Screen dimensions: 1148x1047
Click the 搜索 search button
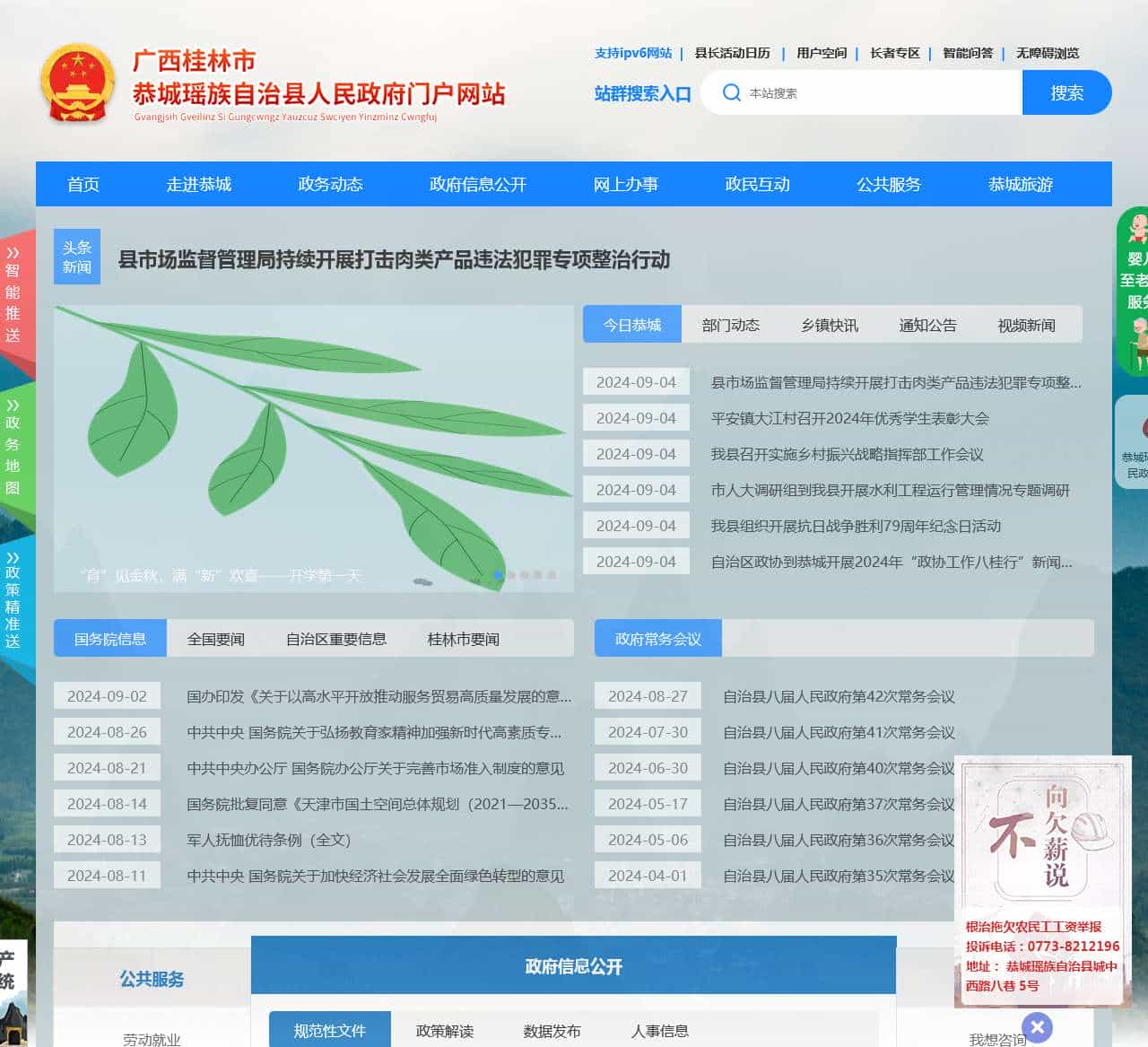click(1066, 92)
